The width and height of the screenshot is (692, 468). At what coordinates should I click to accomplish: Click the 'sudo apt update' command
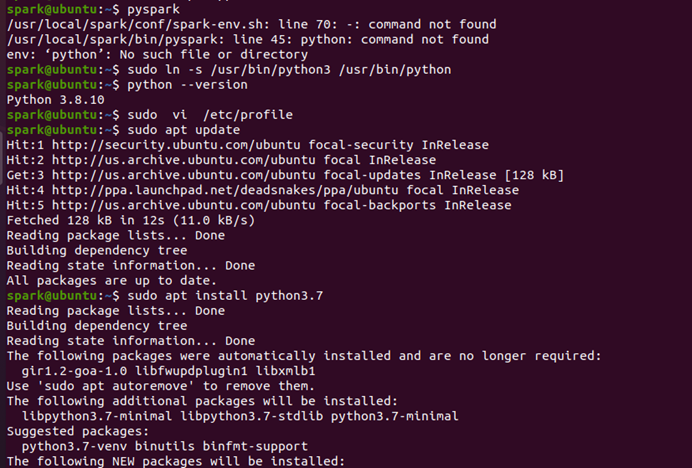click(x=184, y=130)
